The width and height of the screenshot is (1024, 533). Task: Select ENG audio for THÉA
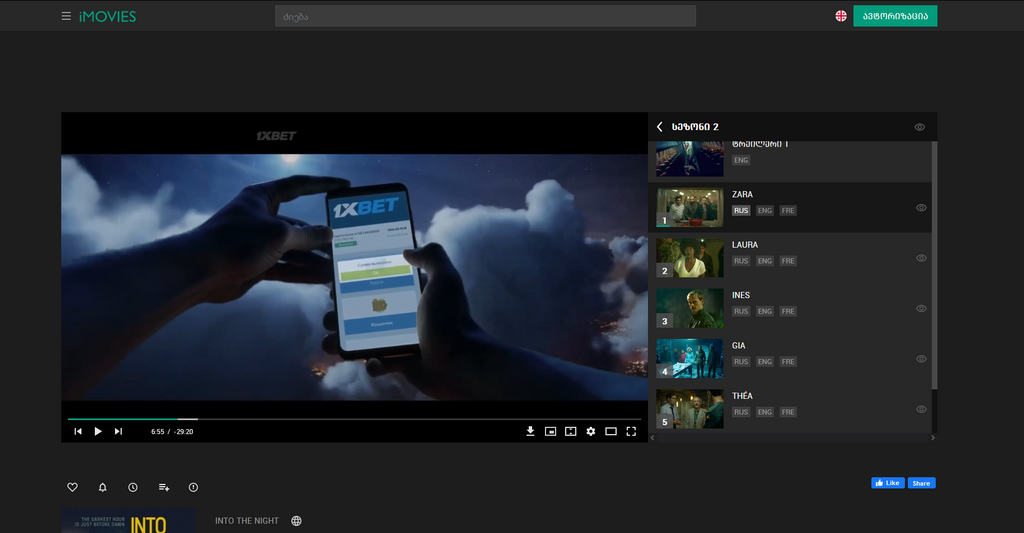click(x=765, y=412)
